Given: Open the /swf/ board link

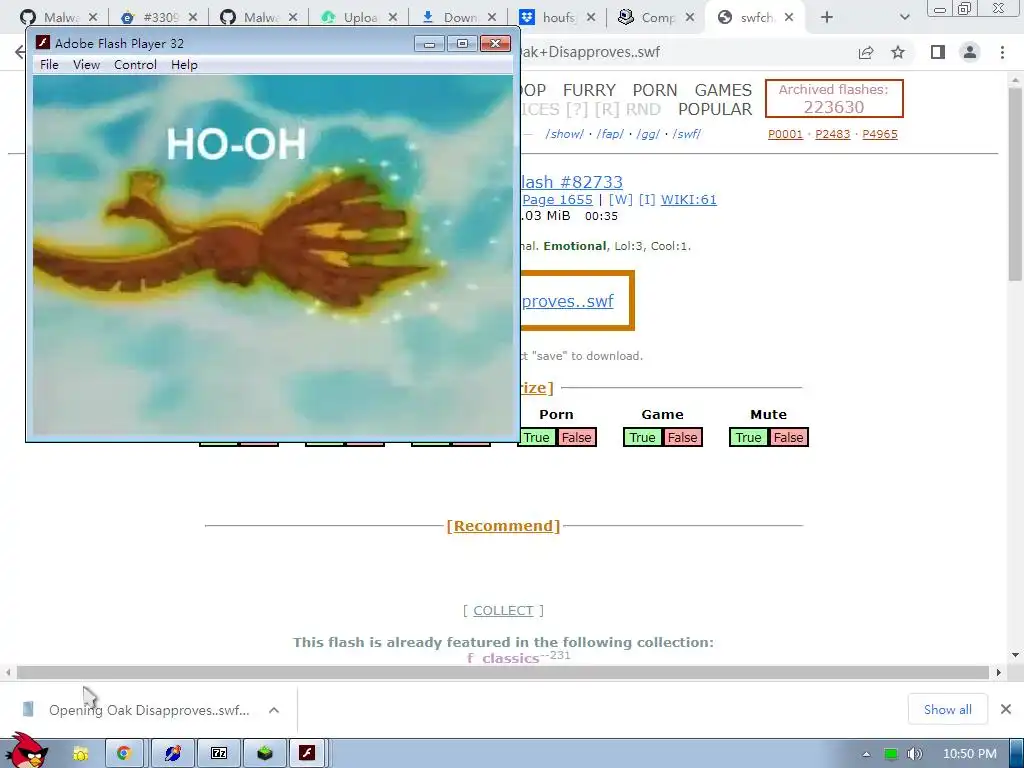Looking at the screenshot, I should pos(686,134).
